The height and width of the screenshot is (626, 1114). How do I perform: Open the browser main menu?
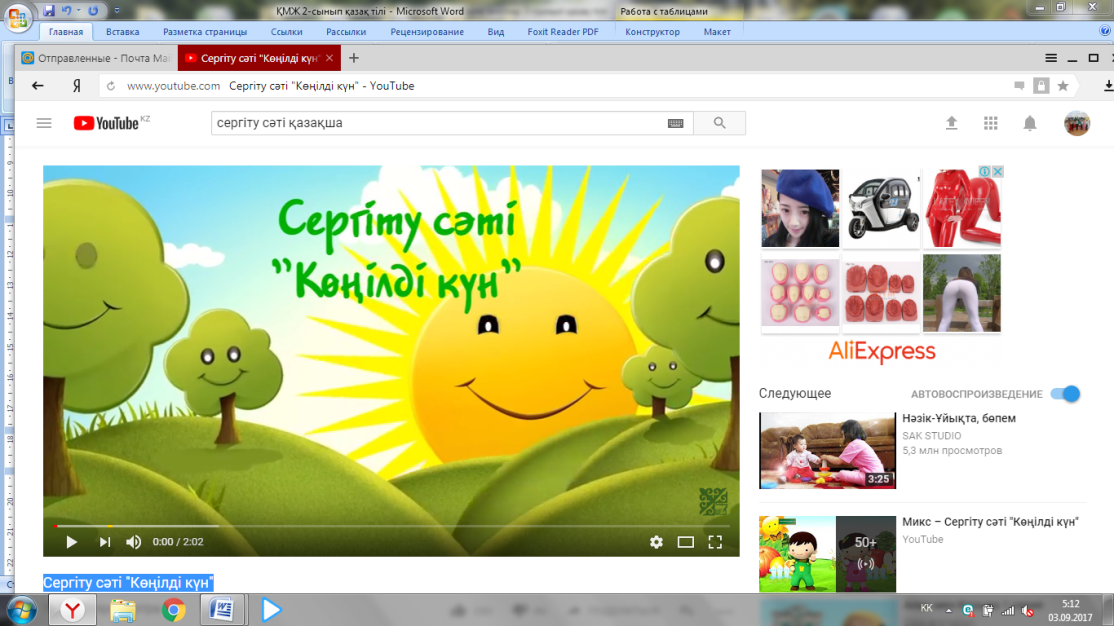[x=1051, y=58]
